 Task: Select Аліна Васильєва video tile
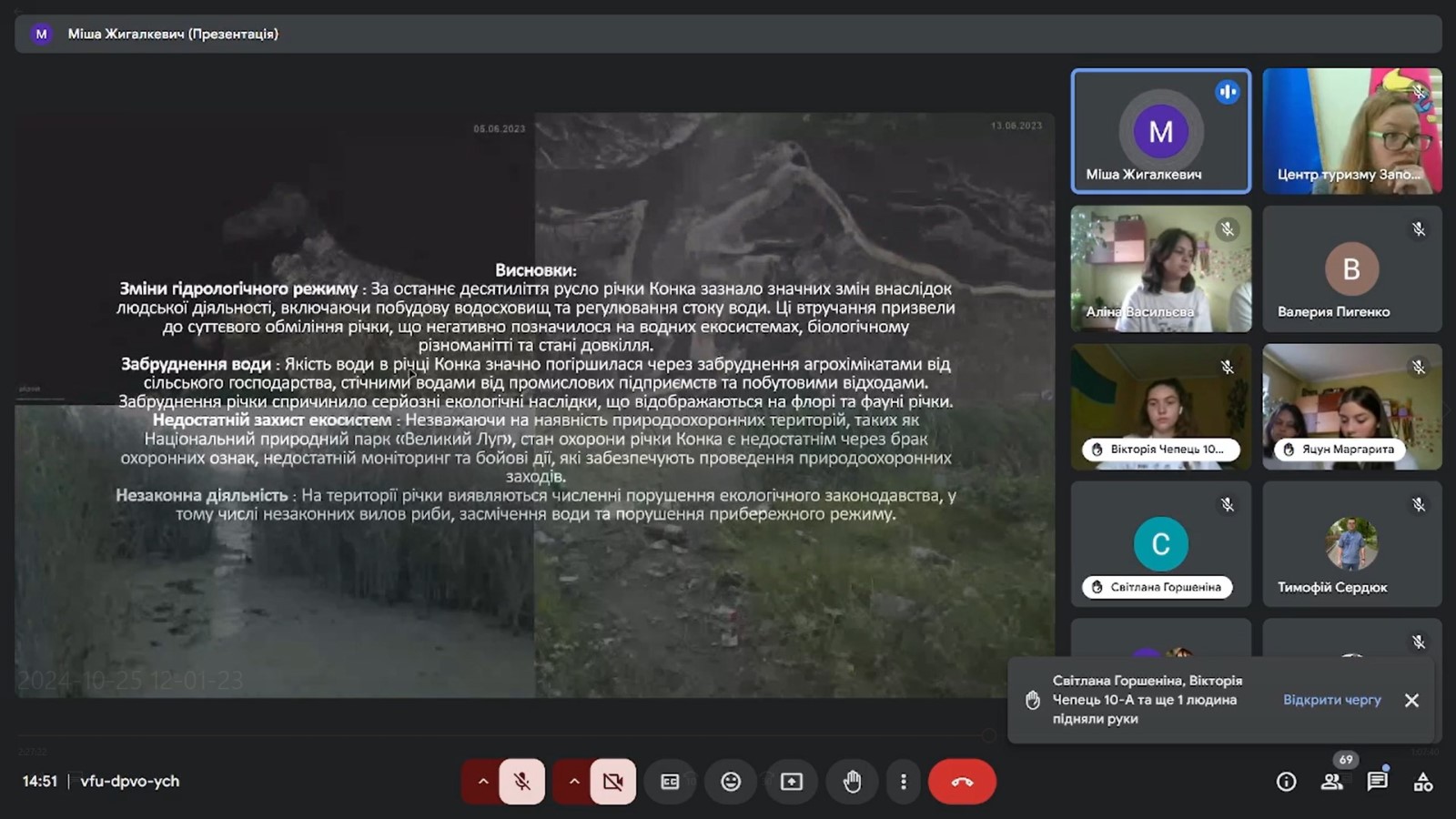click(x=1160, y=268)
